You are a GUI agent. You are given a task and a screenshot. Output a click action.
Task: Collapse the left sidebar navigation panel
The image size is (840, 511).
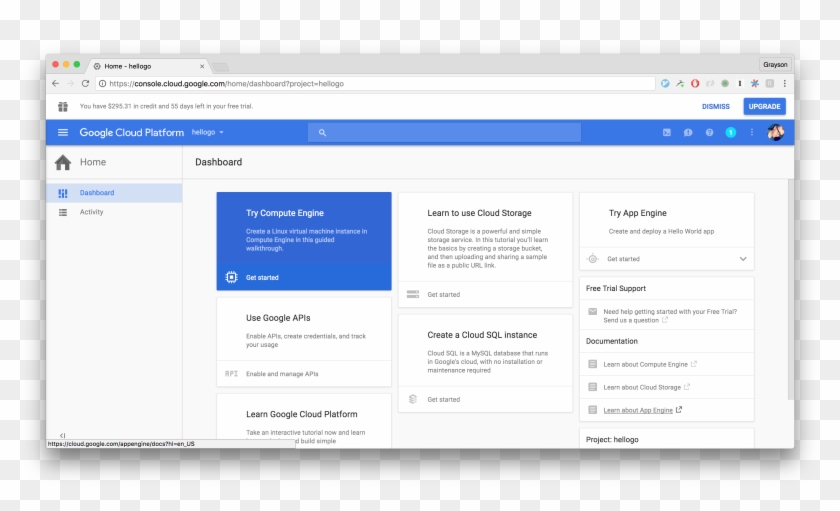tap(62, 435)
